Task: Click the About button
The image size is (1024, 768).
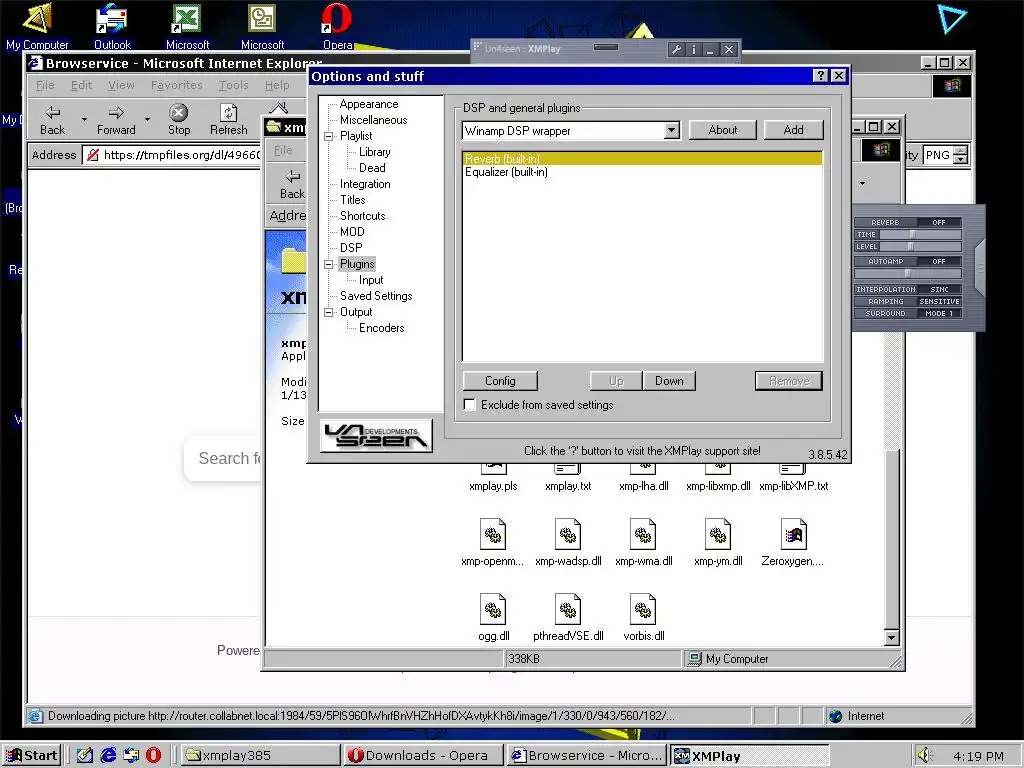Action: pyautogui.click(x=722, y=130)
